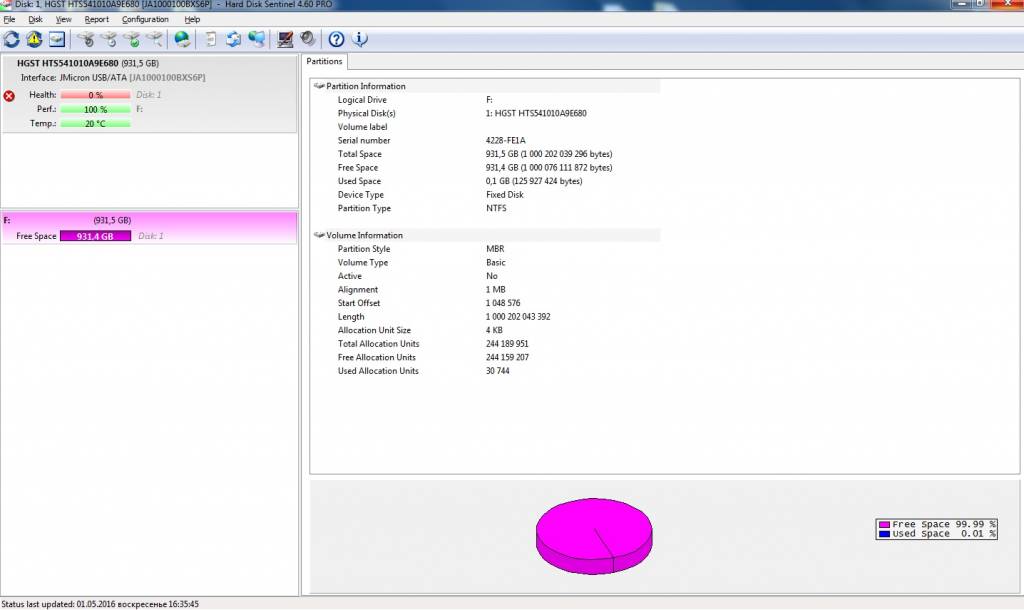Open the Disk menu
The image size is (1024, 610).
[35, 20]
